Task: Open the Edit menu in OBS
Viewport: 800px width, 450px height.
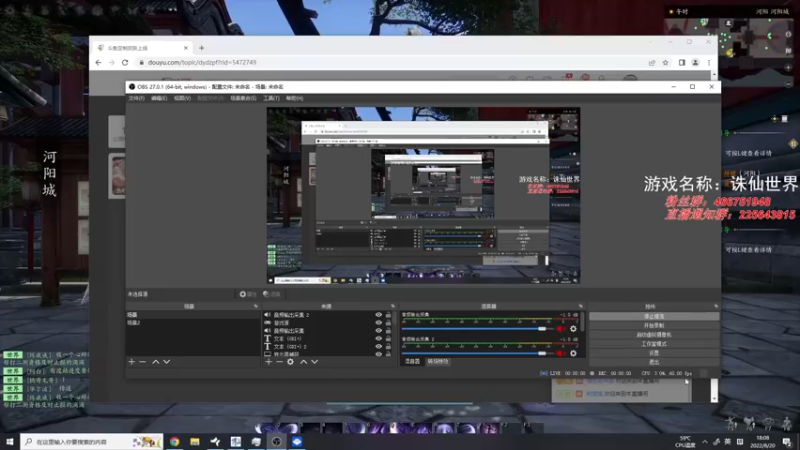Action: pyautogui.click(x=159, y=98)
